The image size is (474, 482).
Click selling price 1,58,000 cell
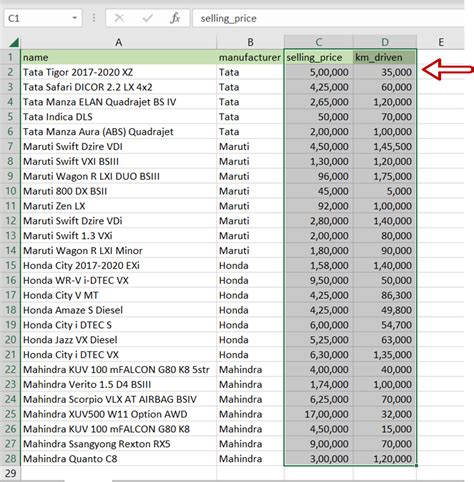tap(319, 265)
